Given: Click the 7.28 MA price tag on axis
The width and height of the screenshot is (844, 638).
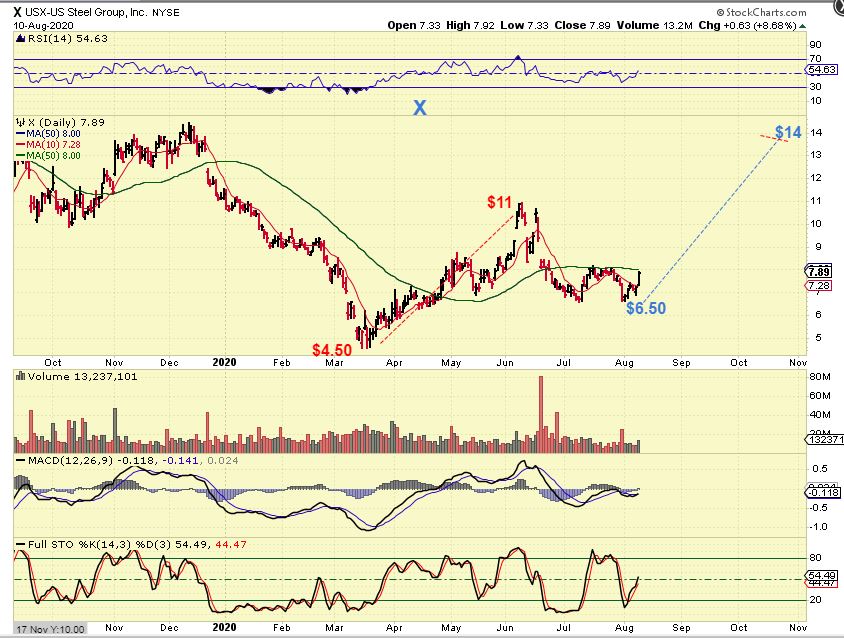Looking at the screenshot, I should (x=819, y=285).
